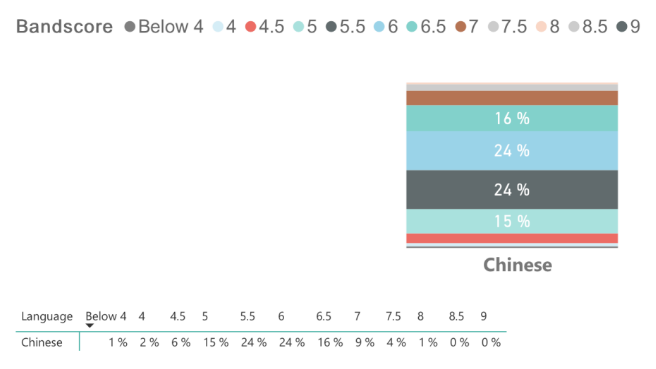Select the brown 7 legend dot
Screen dimensions: 656x369
pyautogui.click(x=461, y=27)
